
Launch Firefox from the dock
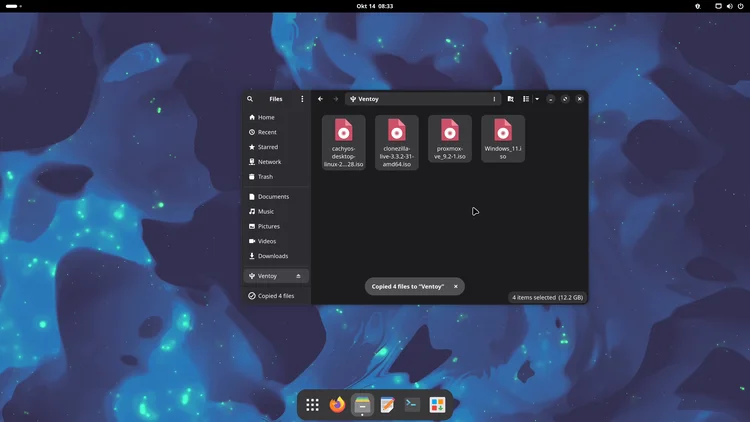coord(337,405)
